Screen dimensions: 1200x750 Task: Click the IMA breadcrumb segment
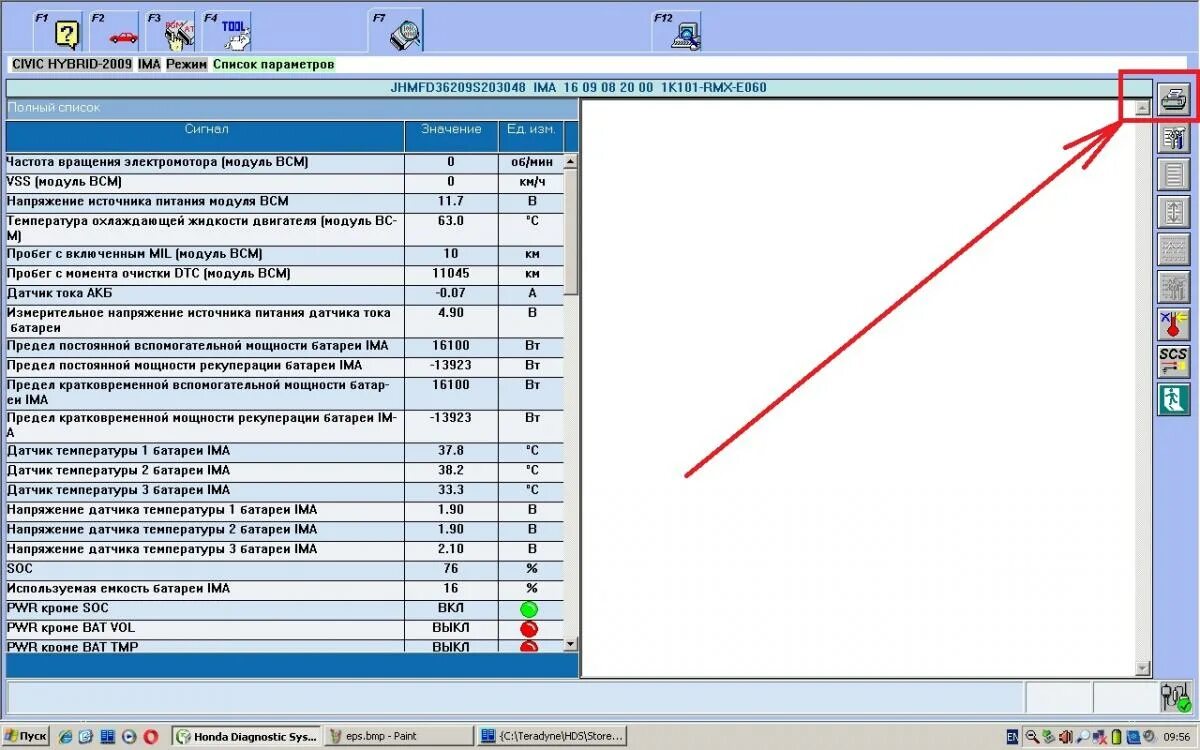coord(149,64)
